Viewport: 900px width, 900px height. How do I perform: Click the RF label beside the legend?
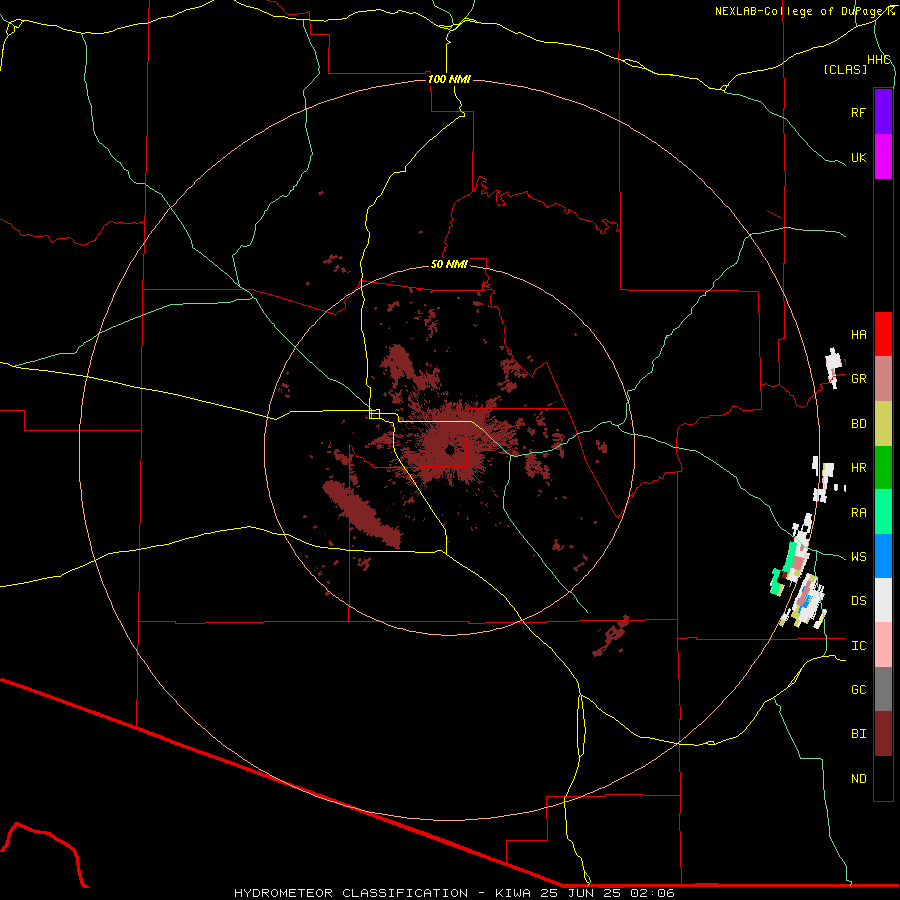point(858,113)
